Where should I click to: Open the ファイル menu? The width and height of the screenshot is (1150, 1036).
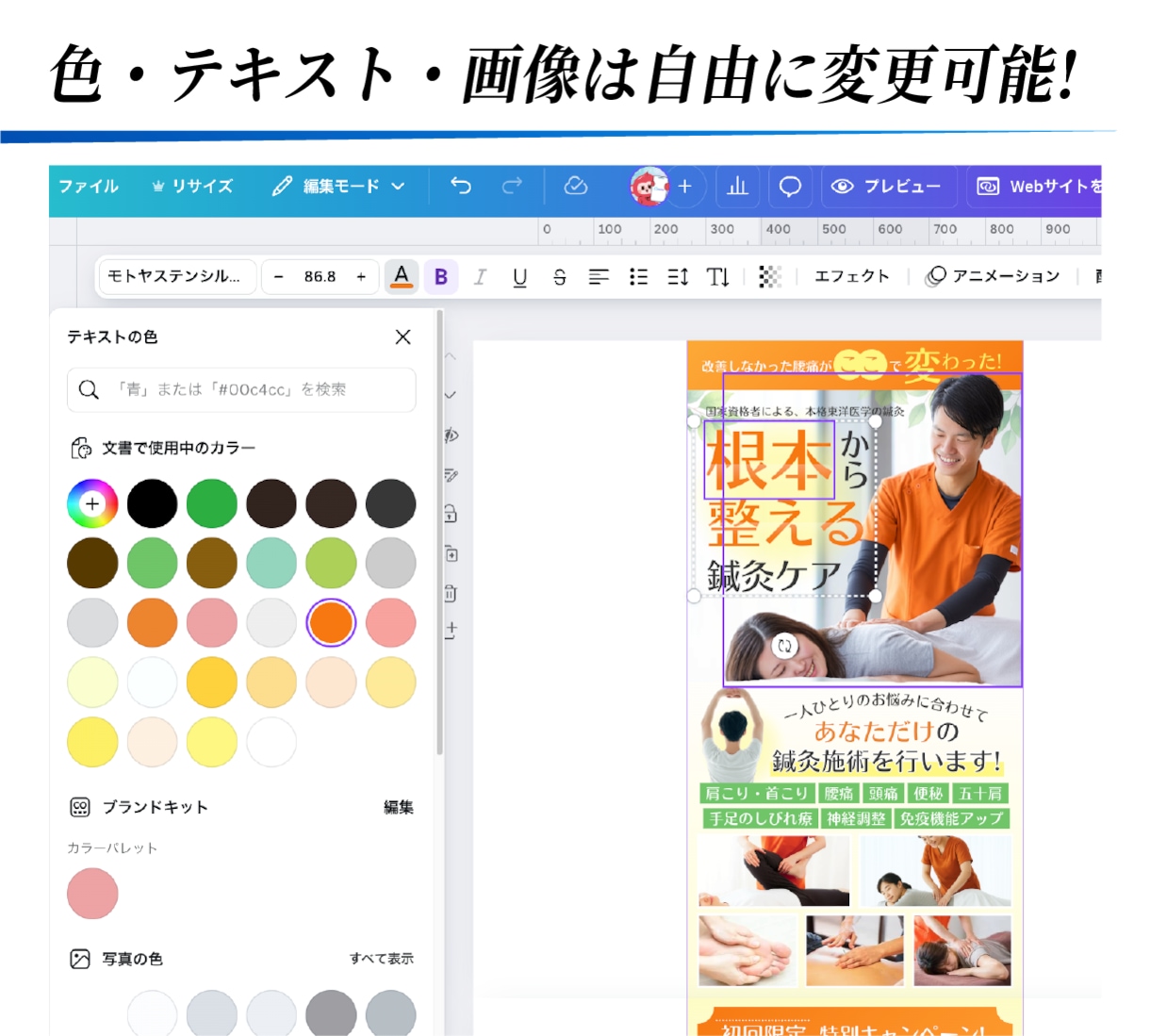click(89, 187)
